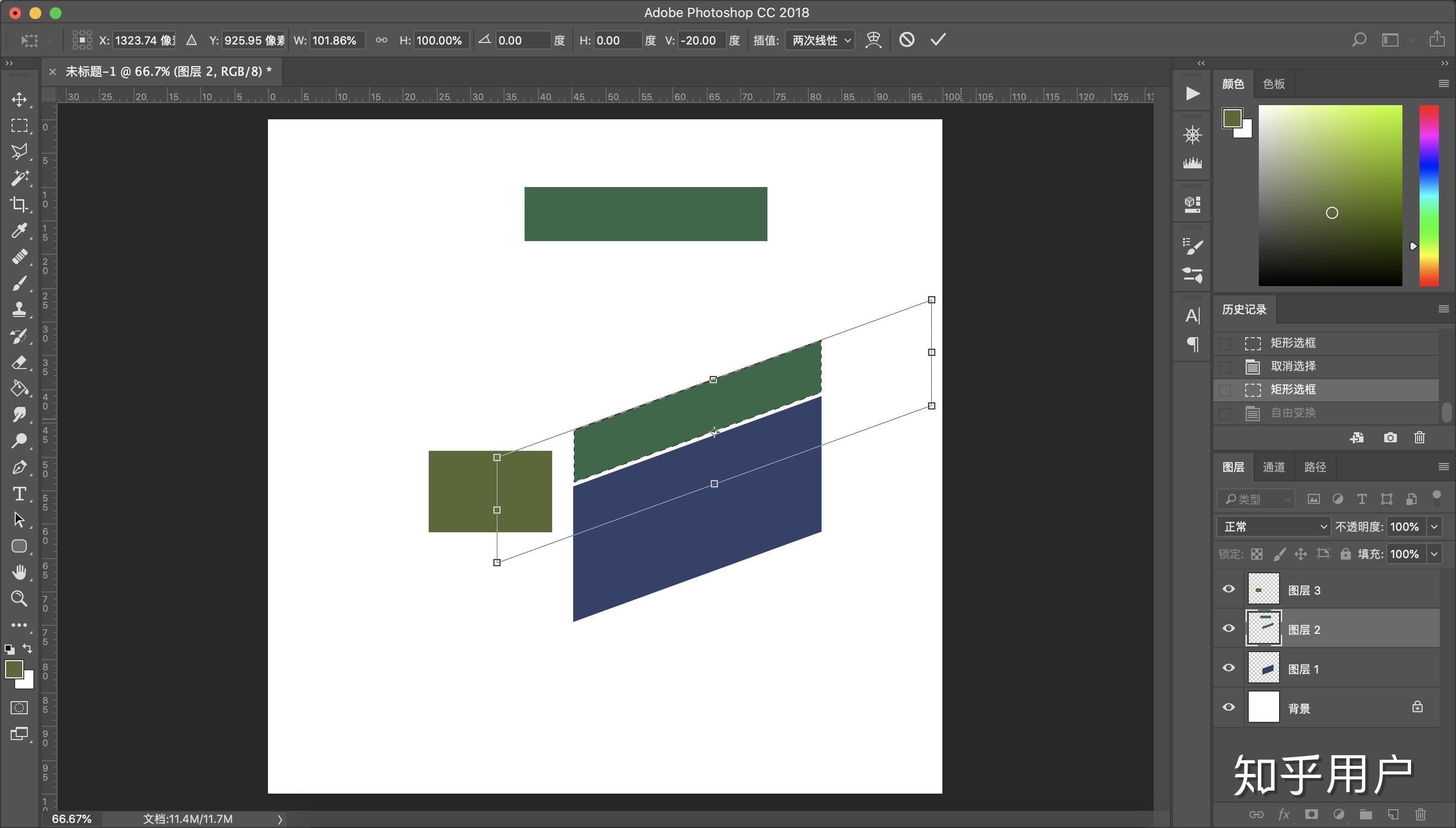Select the Magic Wand tool

(x=19, y=178)
